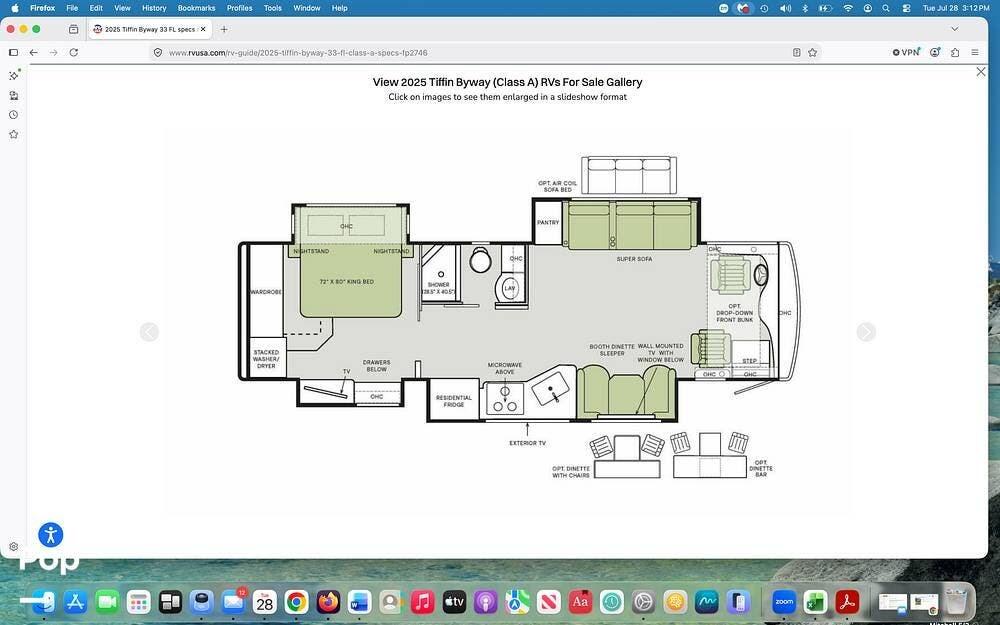1000x625 pixels.
Task: Open Google Chrome from the Dock
Action: point(297,602)
